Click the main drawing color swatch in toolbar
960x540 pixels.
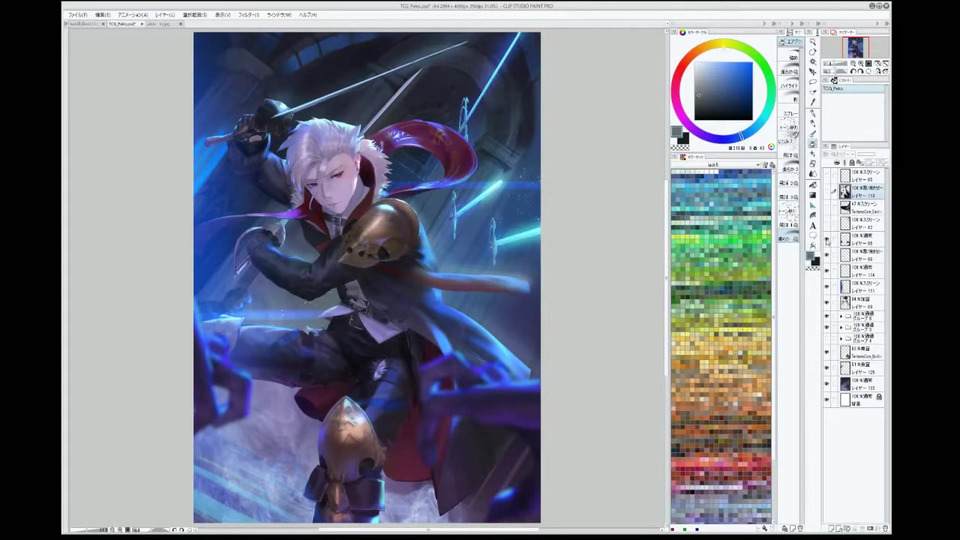[x=809, y=256]
